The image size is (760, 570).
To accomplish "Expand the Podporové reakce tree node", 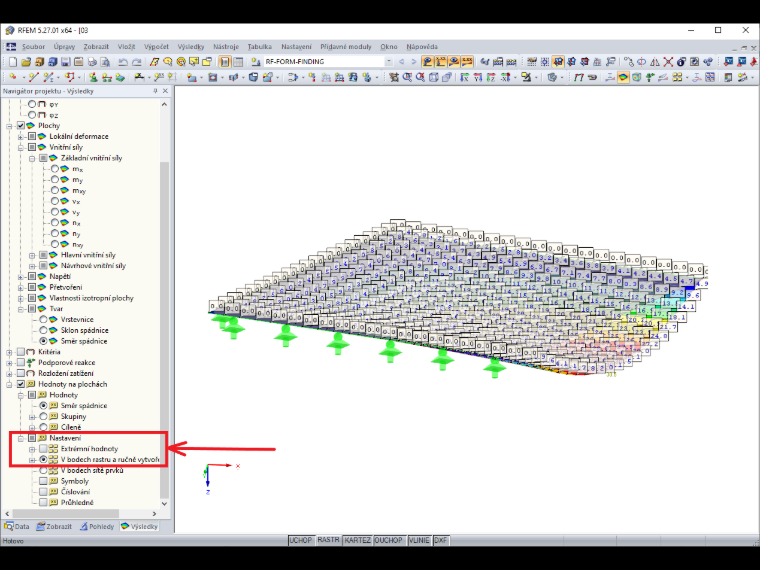I will tap(9, 363).
